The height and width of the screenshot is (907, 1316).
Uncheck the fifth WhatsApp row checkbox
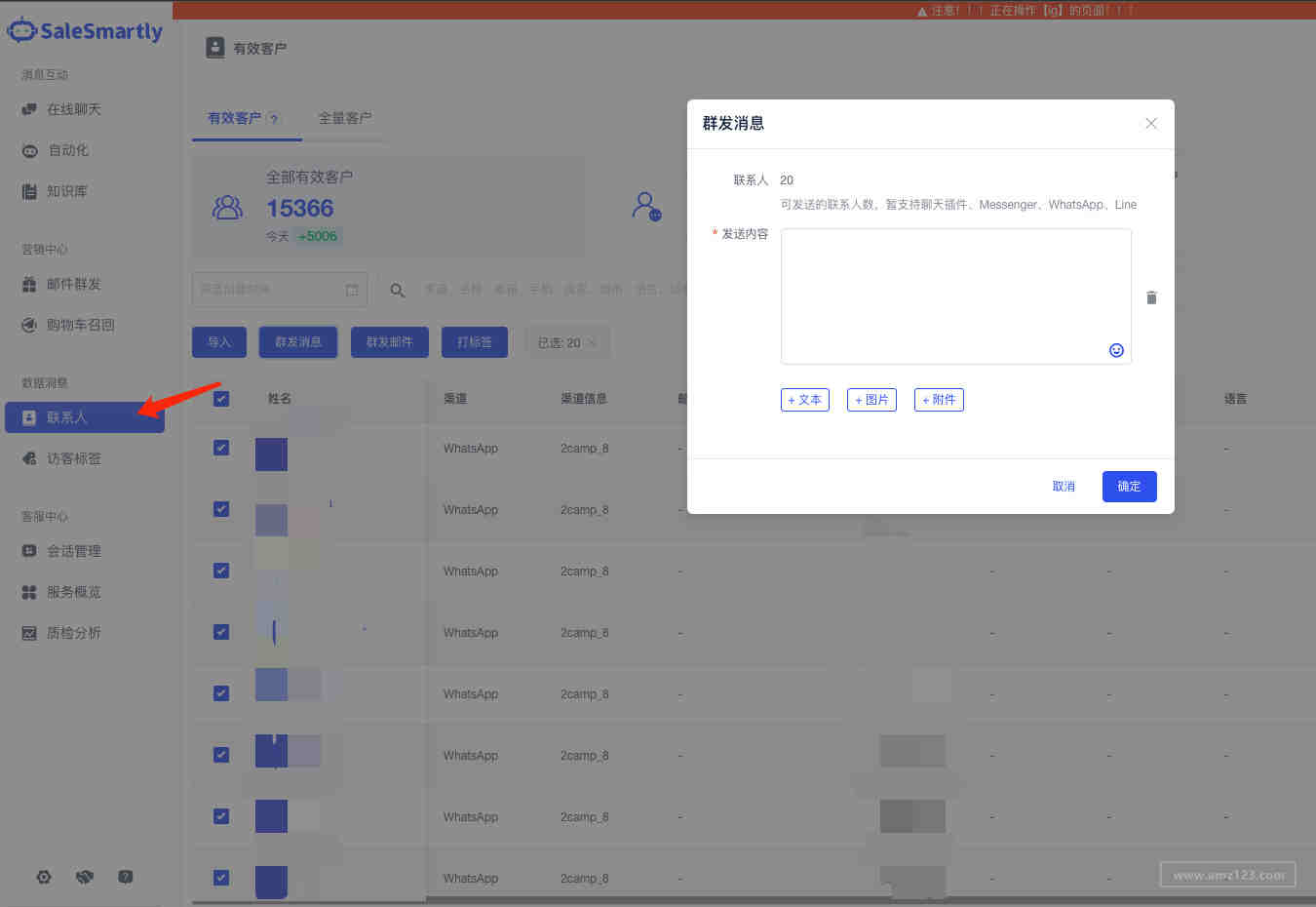coord(221,693)
